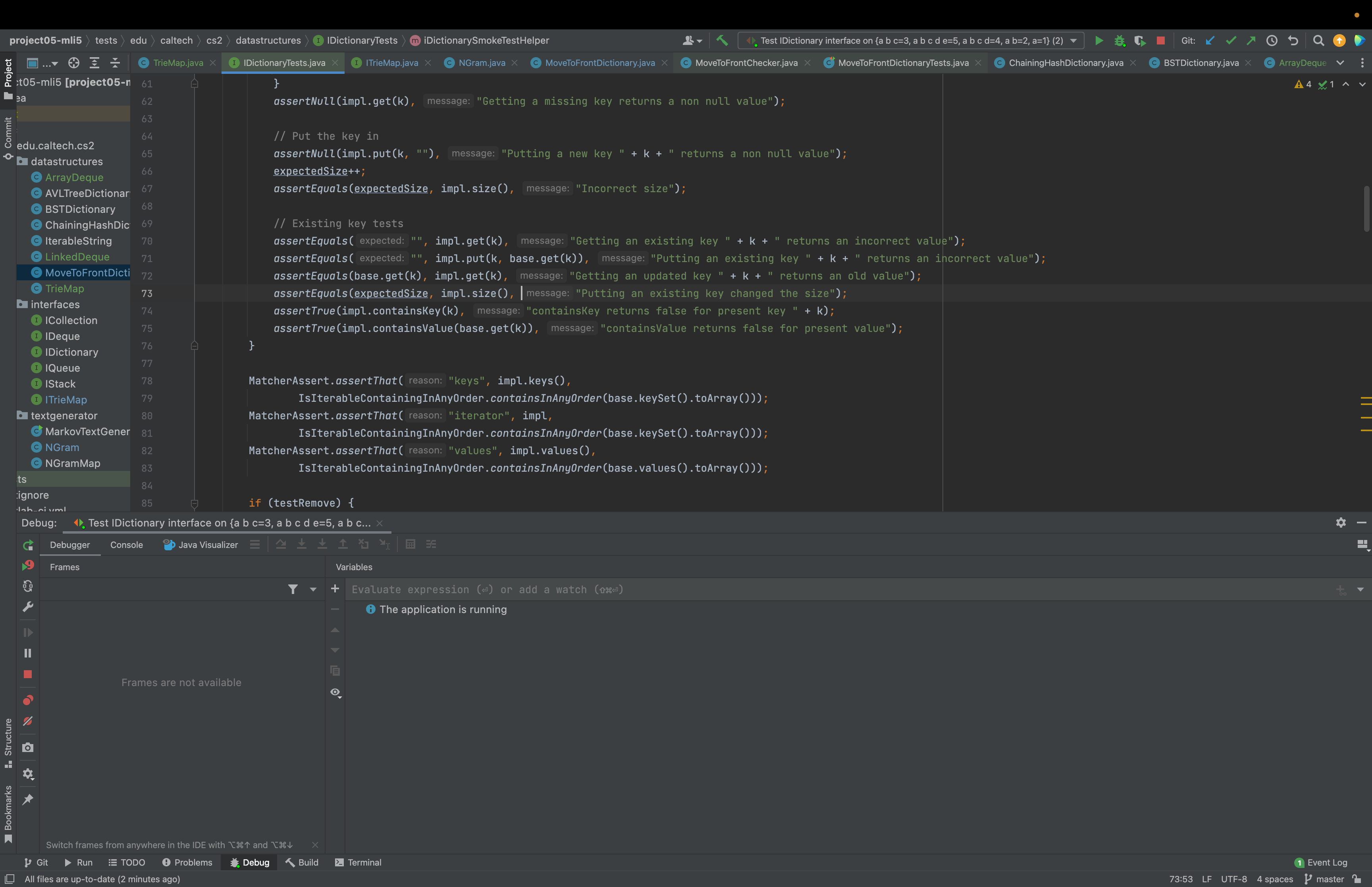The image size is (1372, 887).
Task: Click the Build project hammer icon
Action: point(722,40)
